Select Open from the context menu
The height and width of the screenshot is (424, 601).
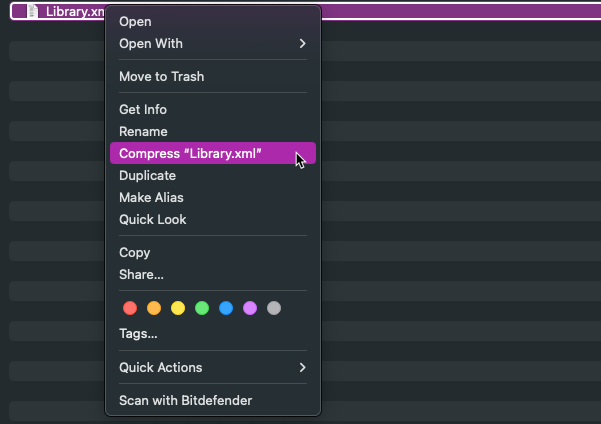click(x=135, y=22)
